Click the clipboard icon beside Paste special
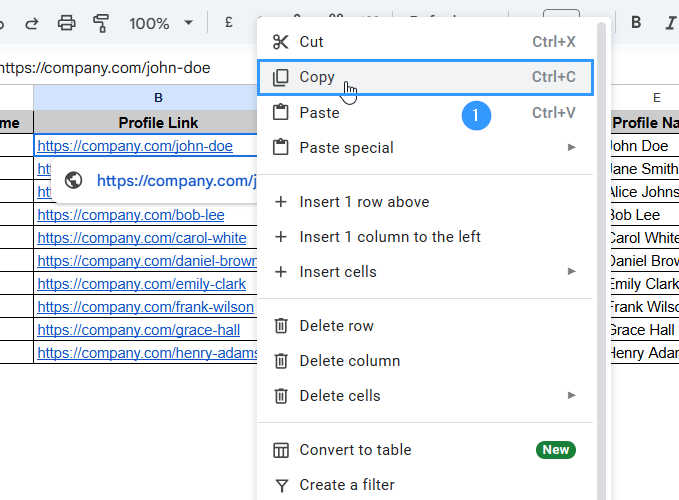This screenshot has width=679, height=500. [x=281, y=147]
